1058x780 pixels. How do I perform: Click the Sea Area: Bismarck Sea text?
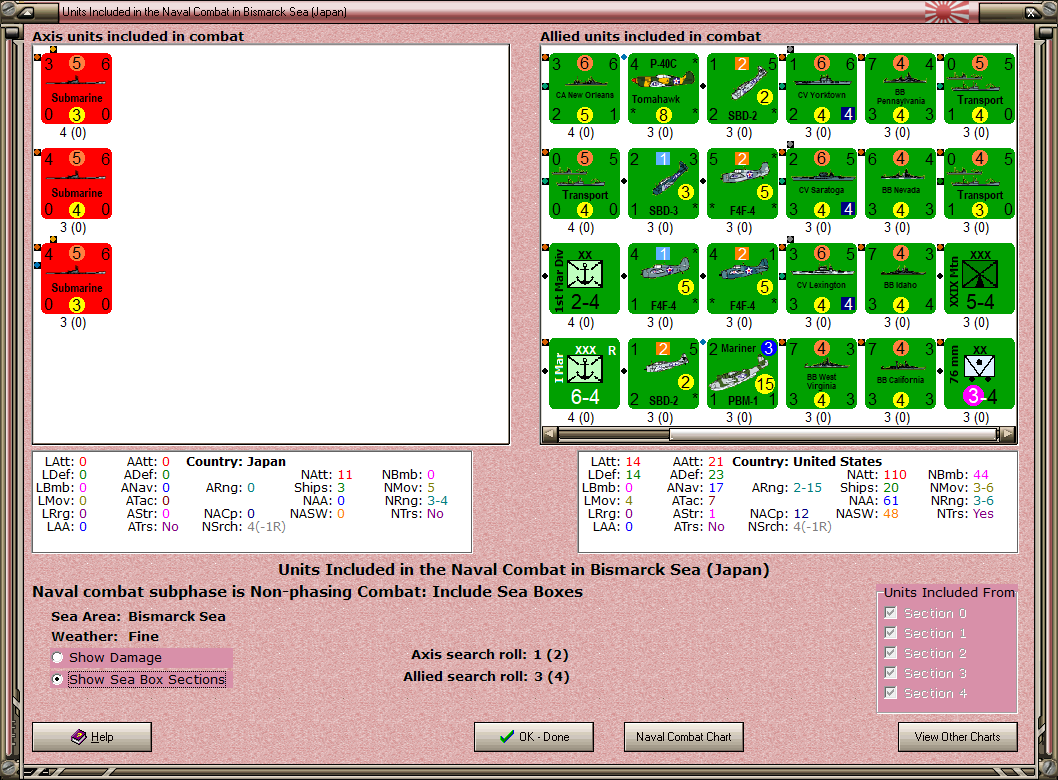point(138,616)
